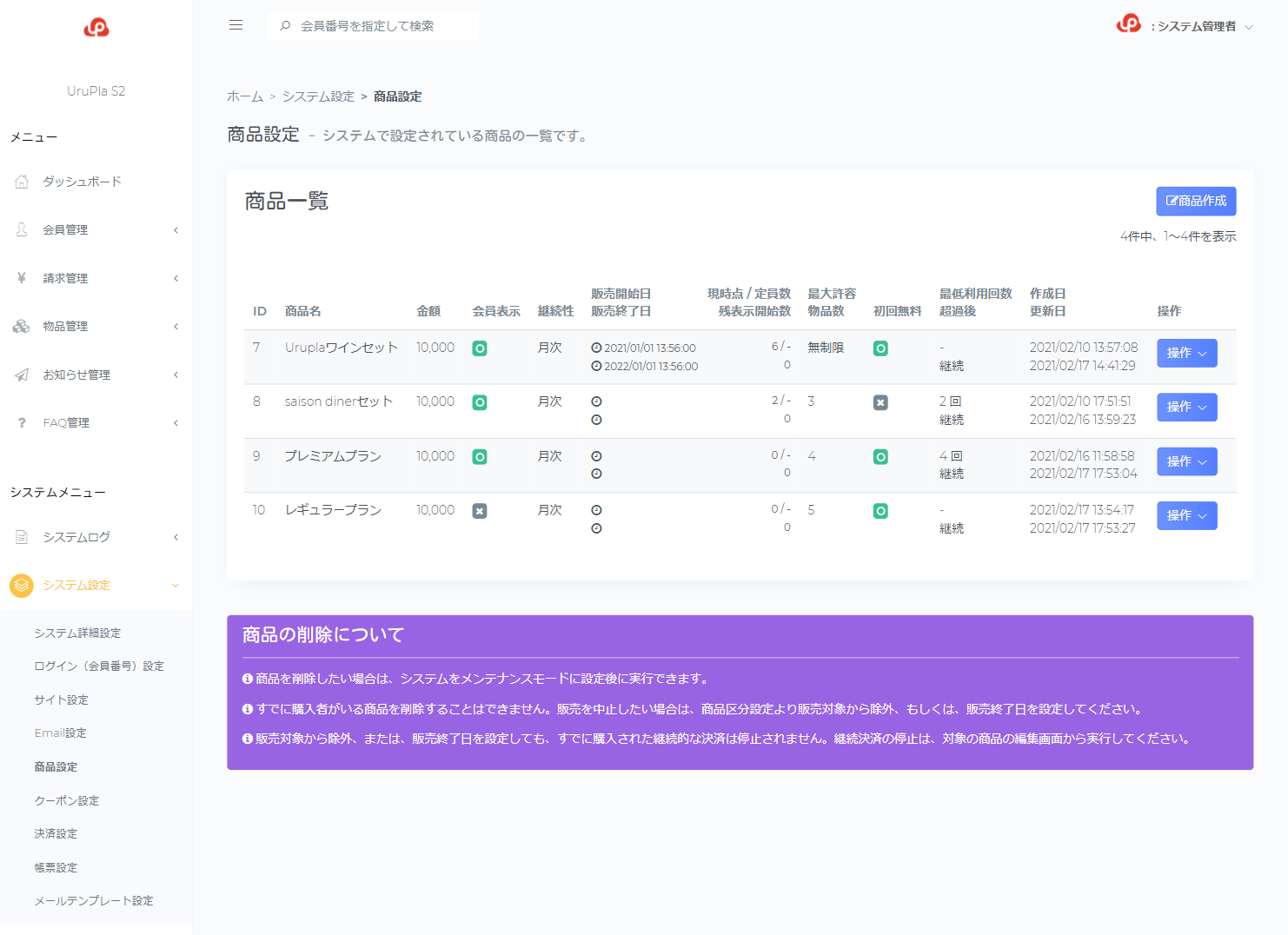This screenshot has width=1288, height=935.
Task: Focus the 会員番号 search field
Action: tap(374, 26)
